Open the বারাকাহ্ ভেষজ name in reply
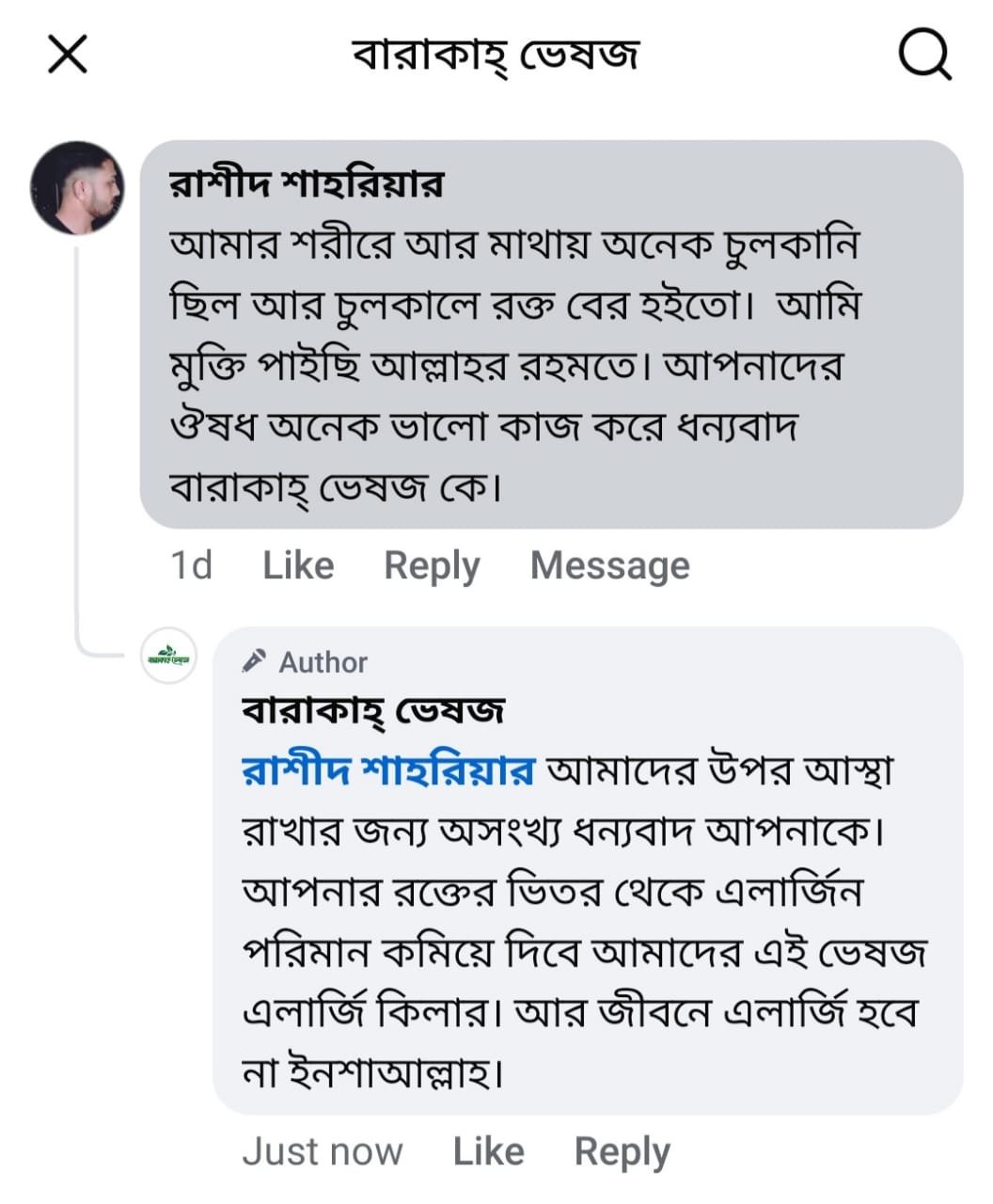 [x=373, y=711]
